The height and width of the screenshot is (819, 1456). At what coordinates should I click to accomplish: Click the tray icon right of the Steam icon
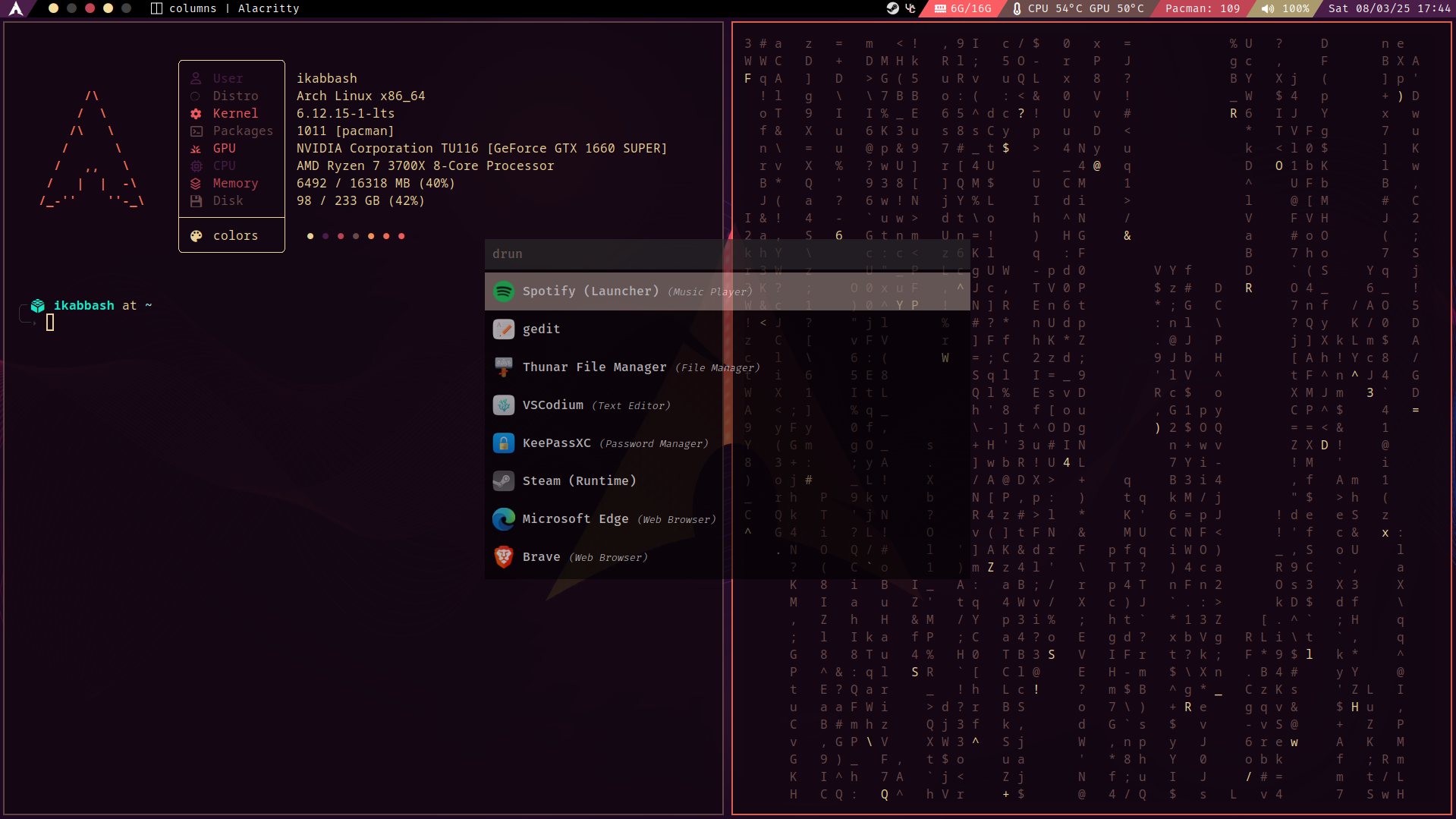(910, 8)
